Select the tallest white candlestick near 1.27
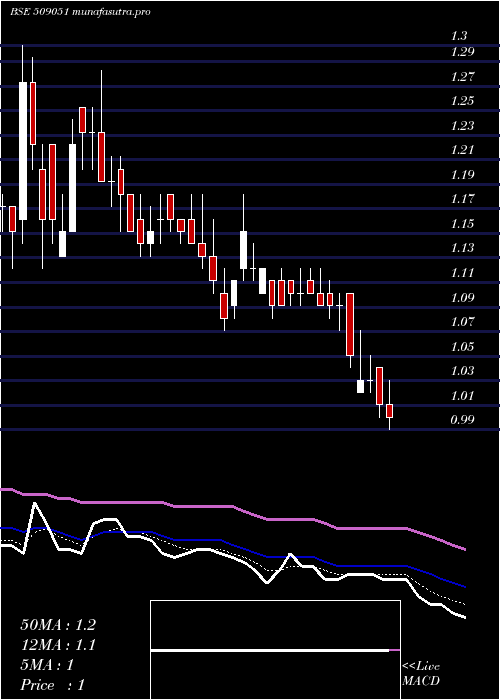Viewport: 500px width, 700px height. point(23,151)
